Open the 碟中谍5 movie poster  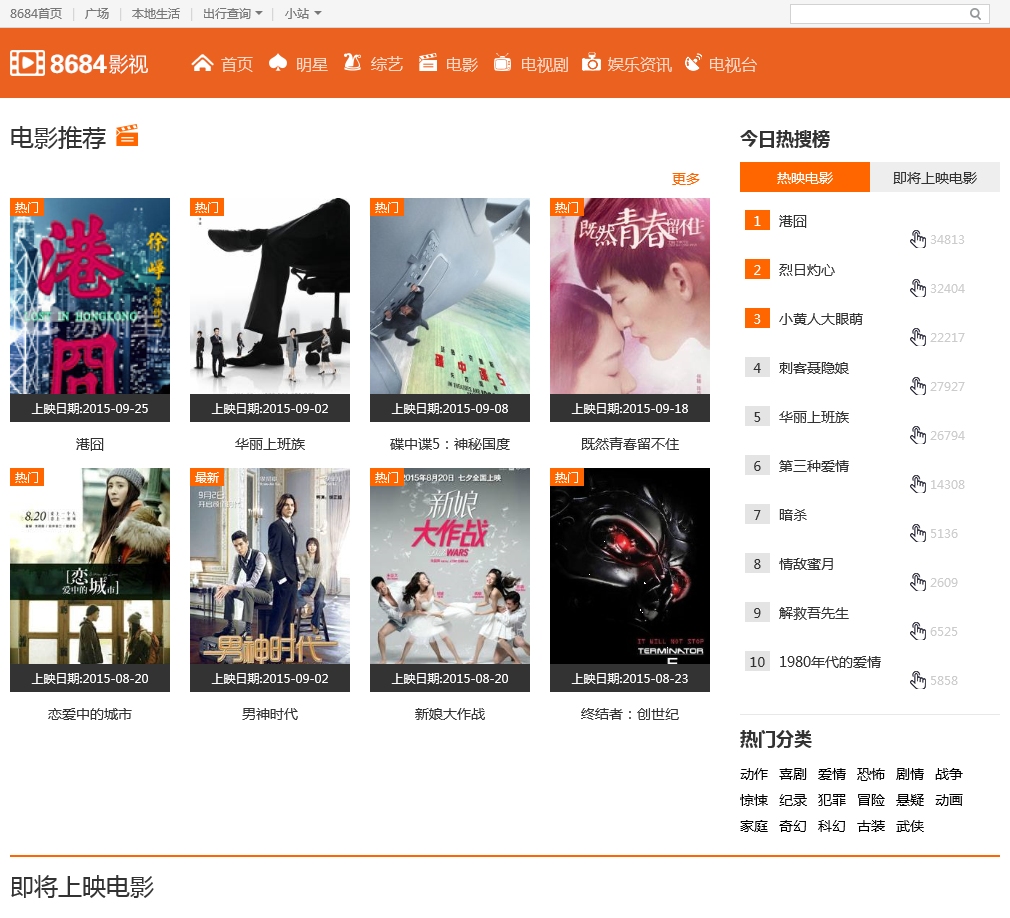(x=450, y=309)
